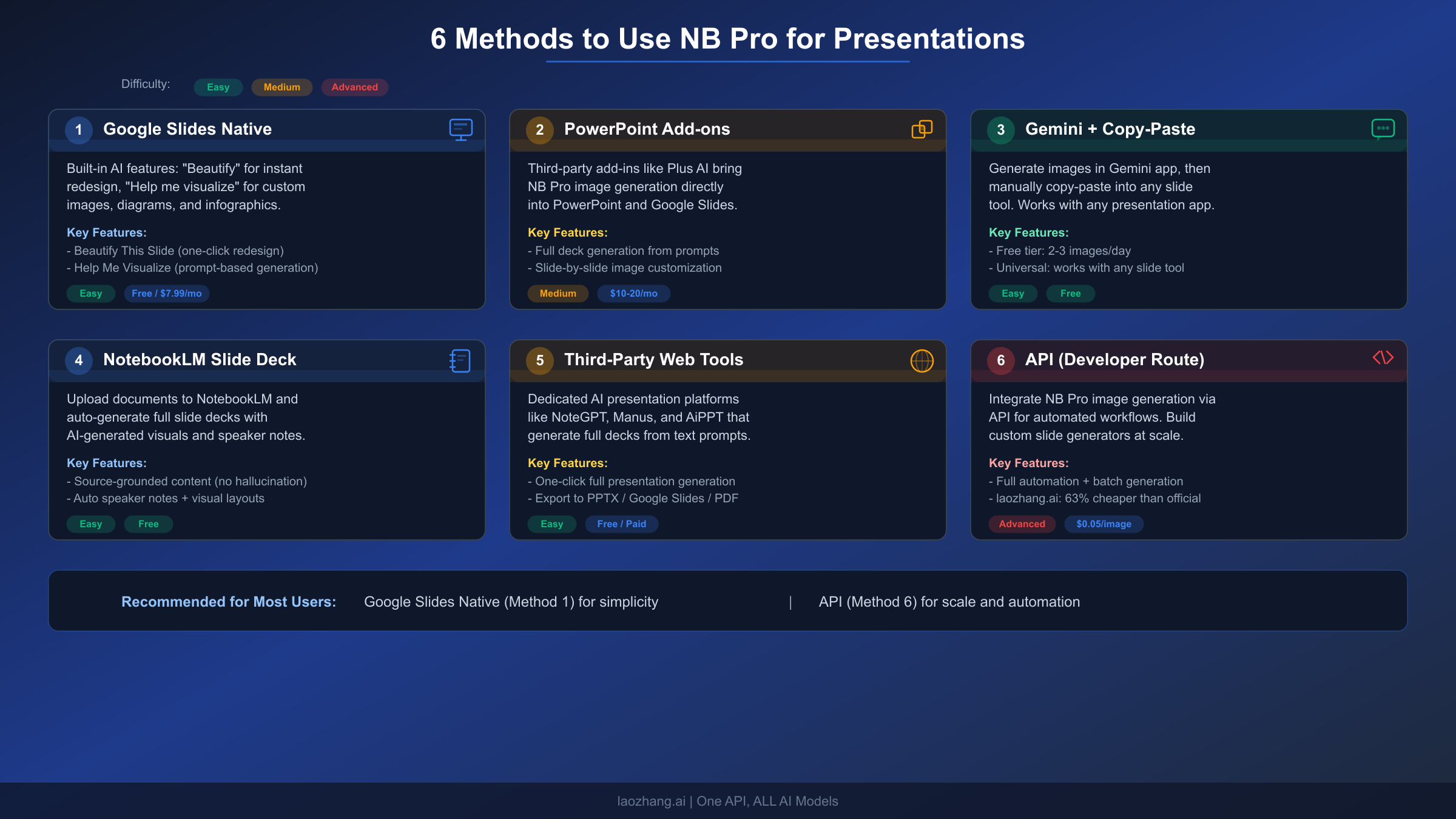Open the Third-Party Web Tools section header
1456x819 pixels.
pos(653,359)
